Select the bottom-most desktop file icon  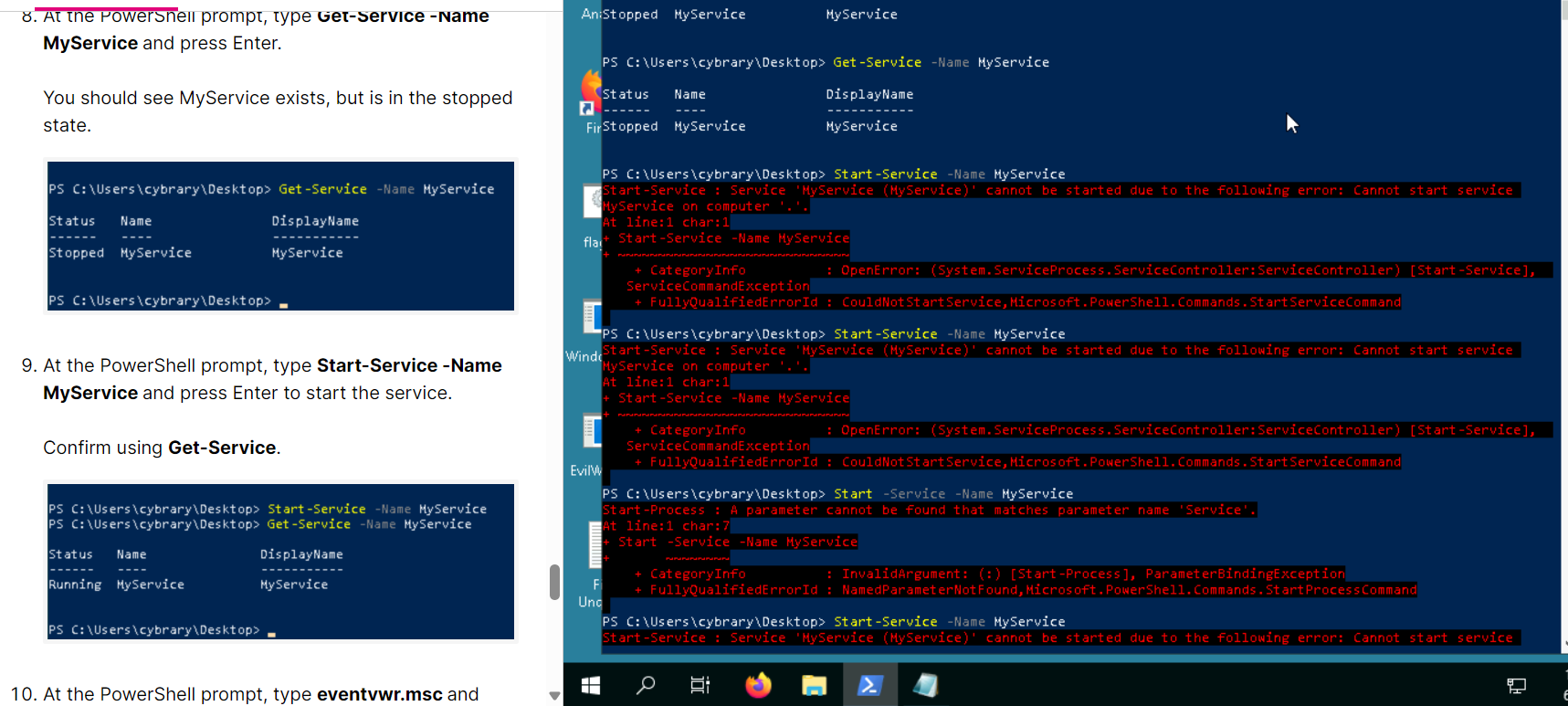[594, 548]
